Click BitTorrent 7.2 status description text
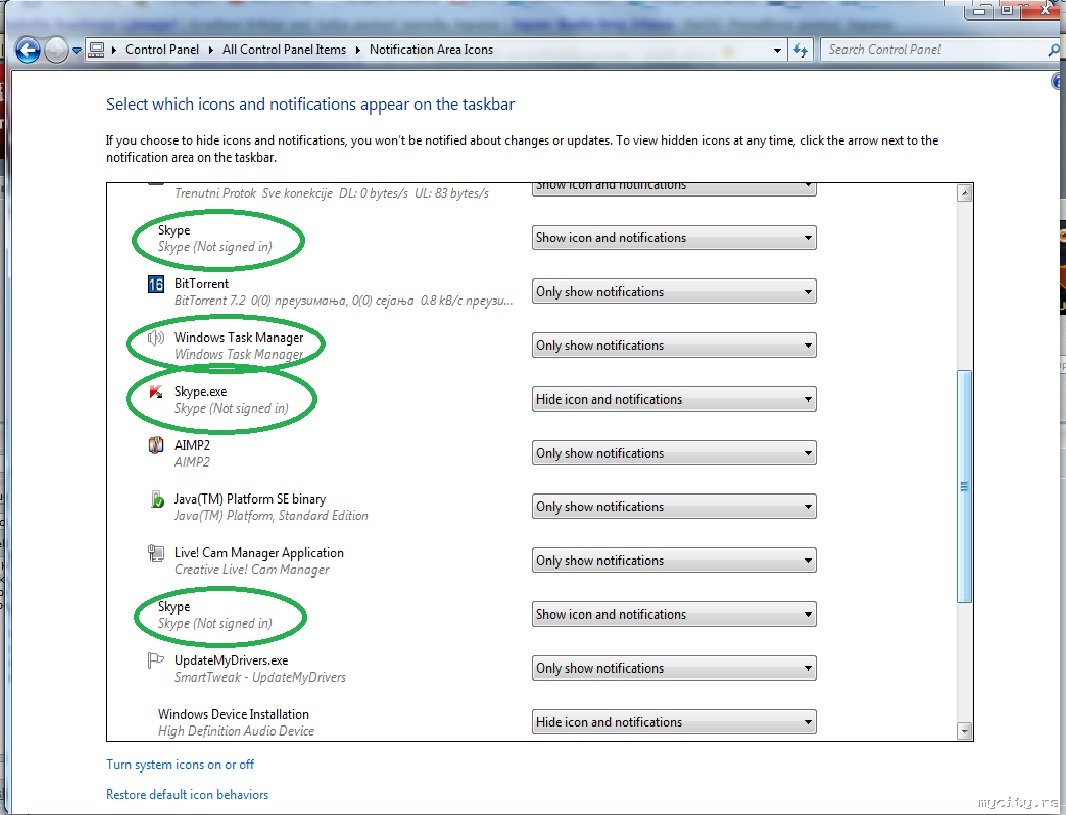Screen dimensions: 1066x815 point(344,300)
